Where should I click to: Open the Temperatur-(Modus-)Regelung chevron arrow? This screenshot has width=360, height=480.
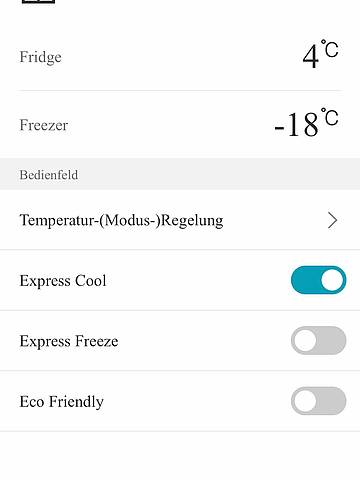332,220
